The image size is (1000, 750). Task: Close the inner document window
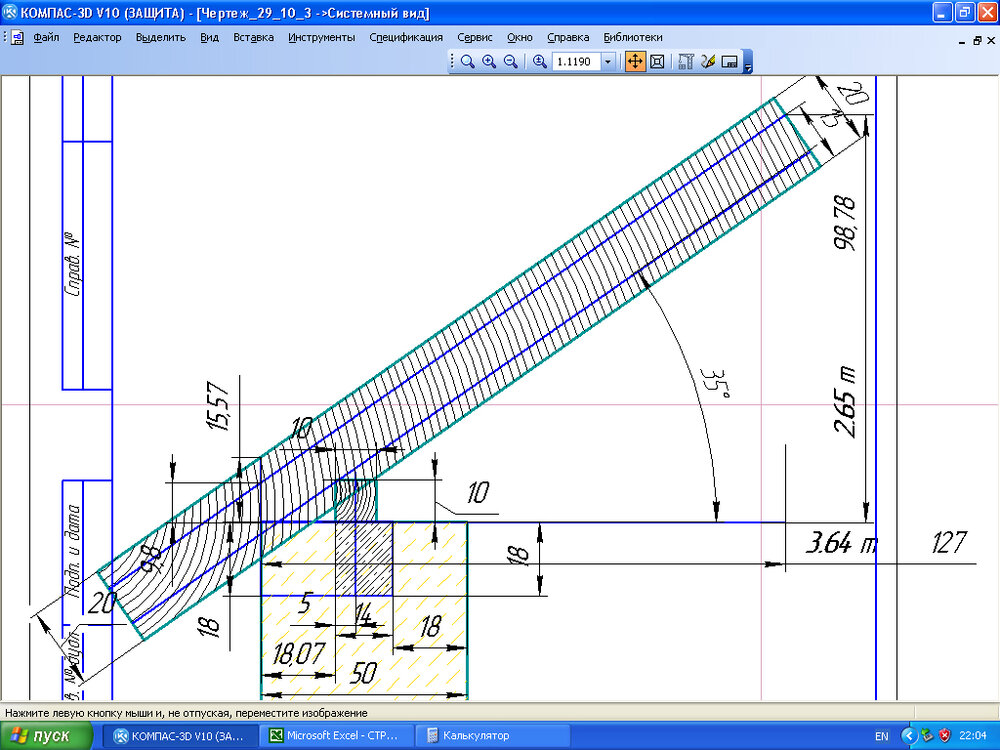click(x=992, y=41)
